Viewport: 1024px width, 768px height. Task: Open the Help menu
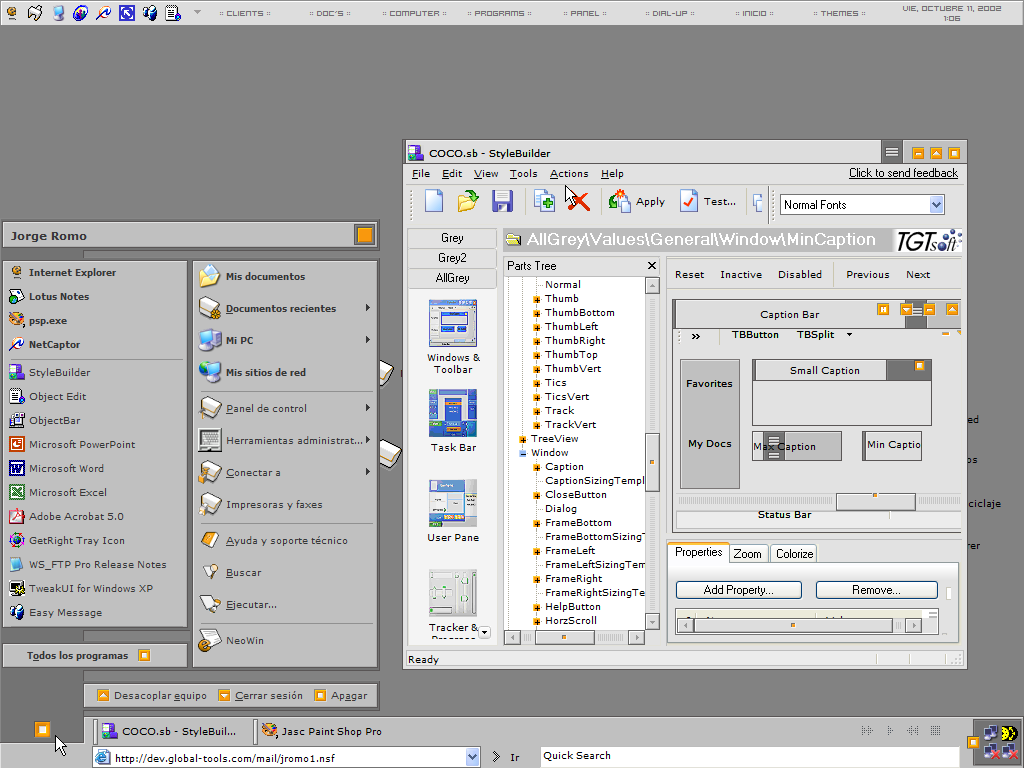(x=612, y=174)
